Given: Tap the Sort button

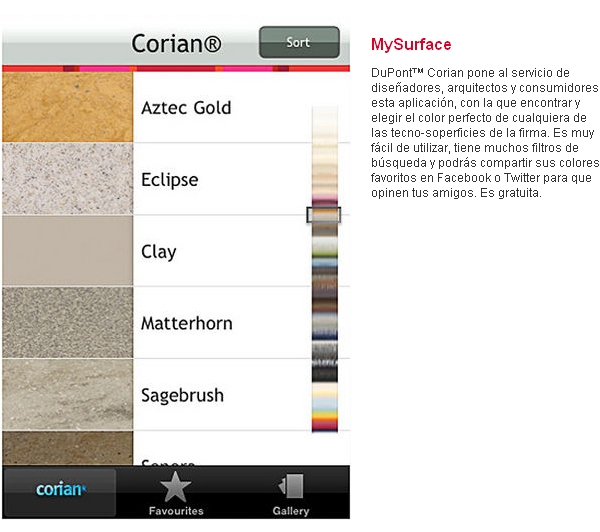Looking at the screenshot, I should pos(299,42).
